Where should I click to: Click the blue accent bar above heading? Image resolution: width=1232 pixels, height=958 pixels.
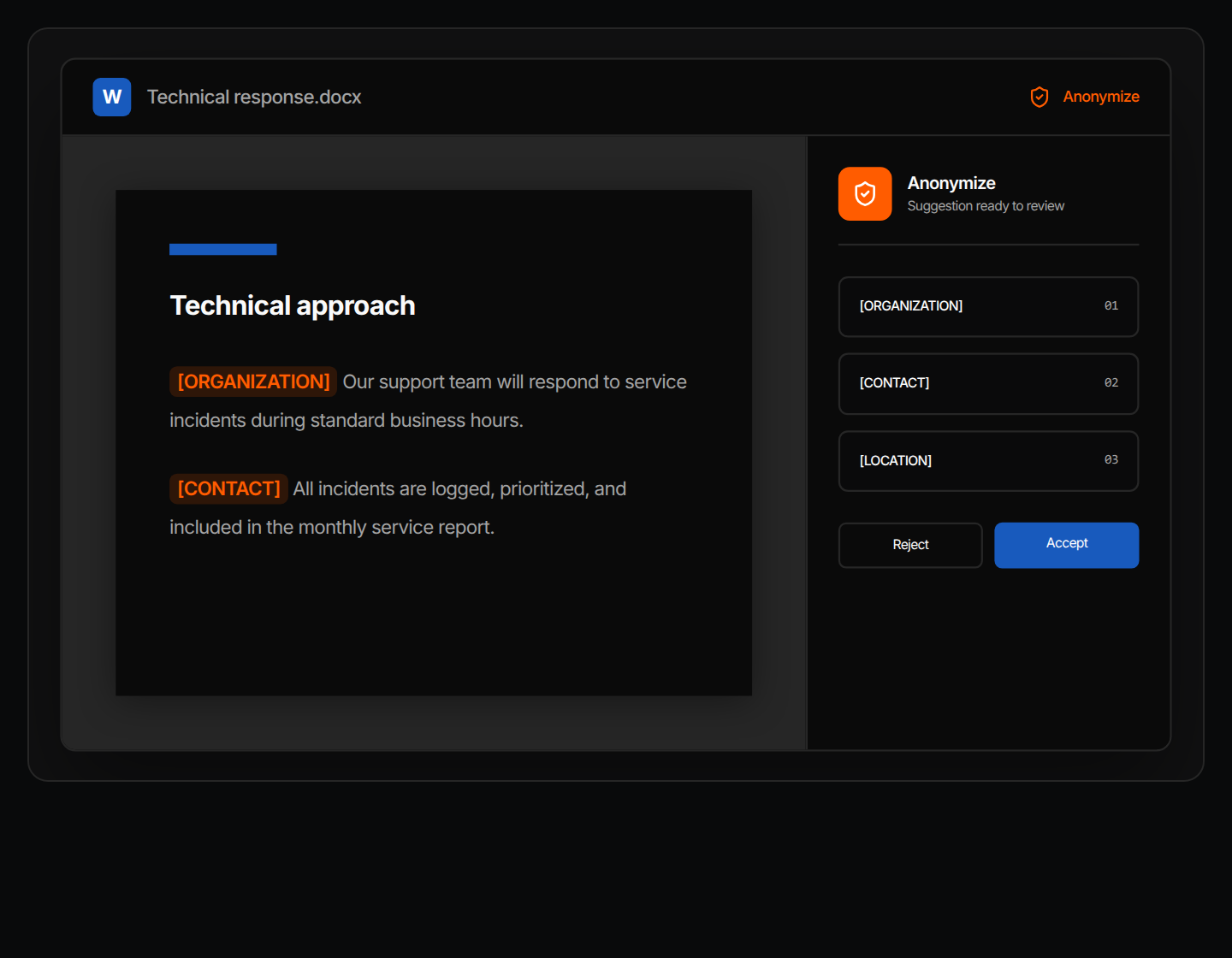point(223,249)
